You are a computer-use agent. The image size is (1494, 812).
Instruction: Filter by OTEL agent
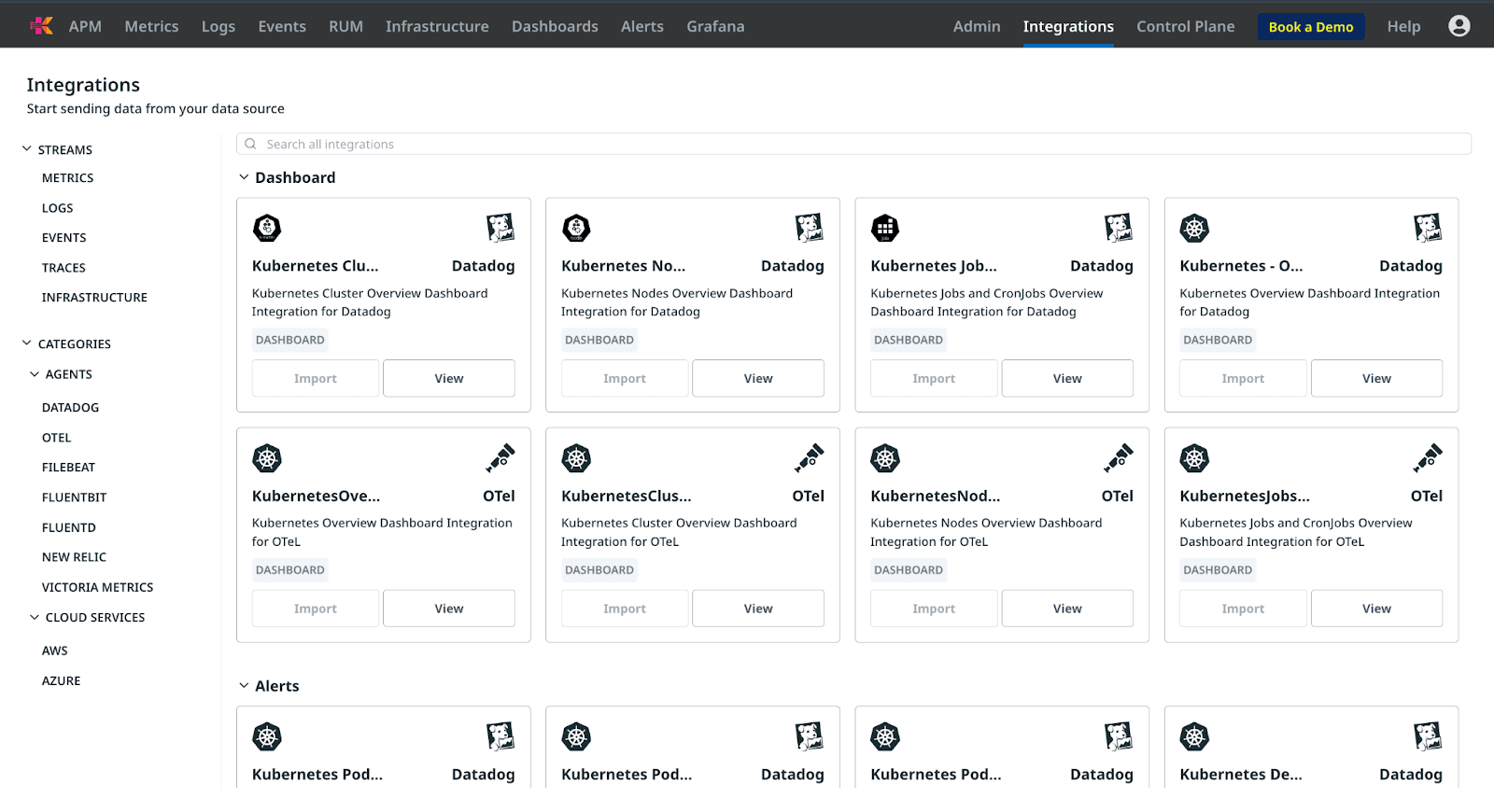(56, 437)
